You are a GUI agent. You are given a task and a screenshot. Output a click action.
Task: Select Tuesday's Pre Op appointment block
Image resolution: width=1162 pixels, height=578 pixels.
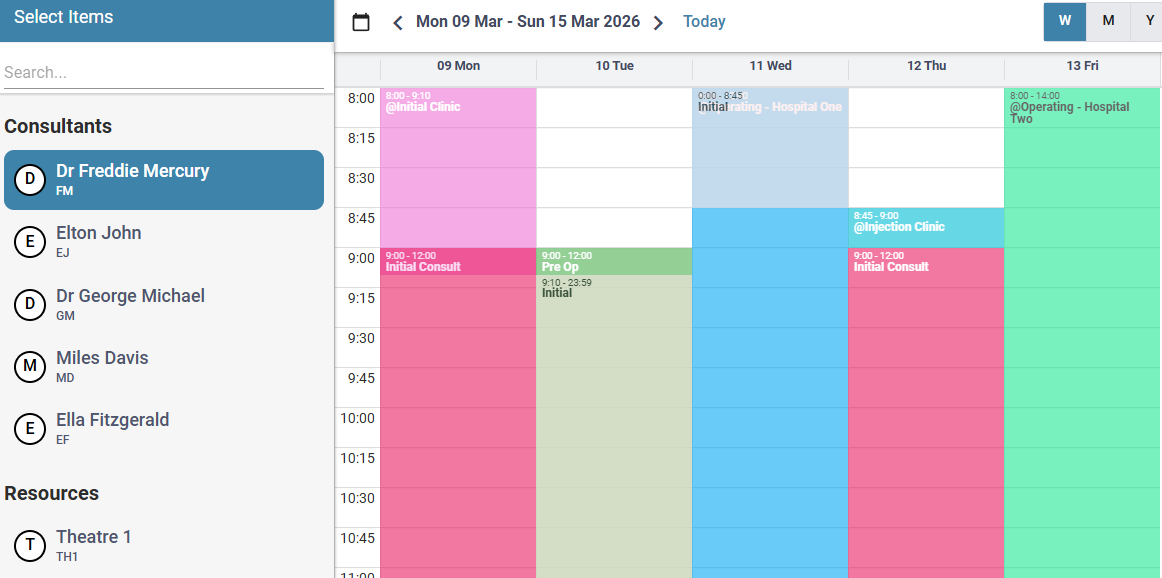click(x=613, y=263)
